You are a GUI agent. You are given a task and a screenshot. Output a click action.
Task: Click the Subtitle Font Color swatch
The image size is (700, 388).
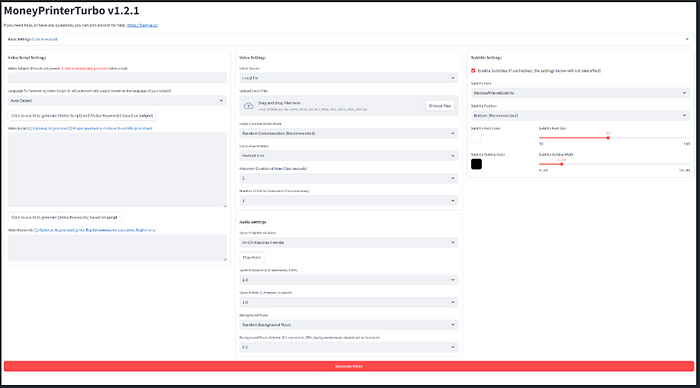(x=476, y=138)
